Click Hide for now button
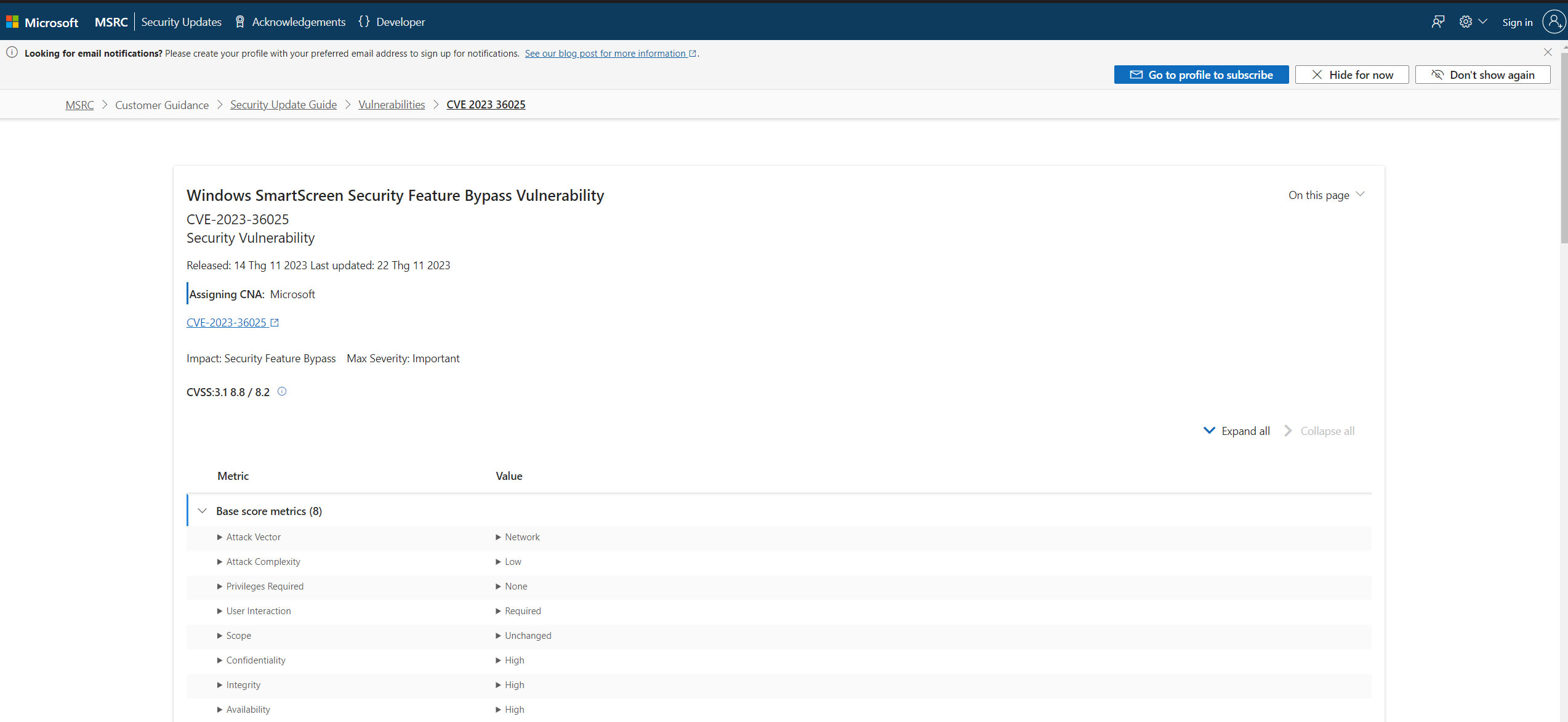 click(1352, 75)
